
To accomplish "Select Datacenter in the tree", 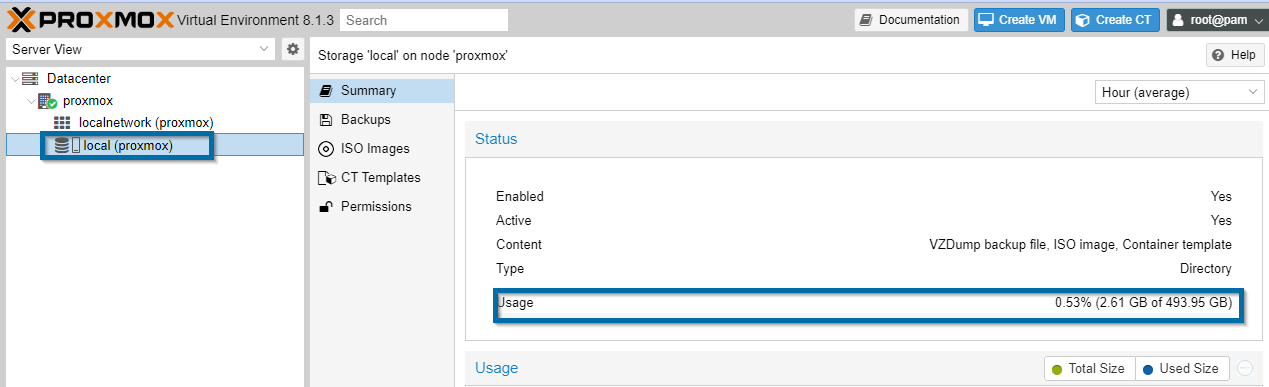I will pos(78,78).
